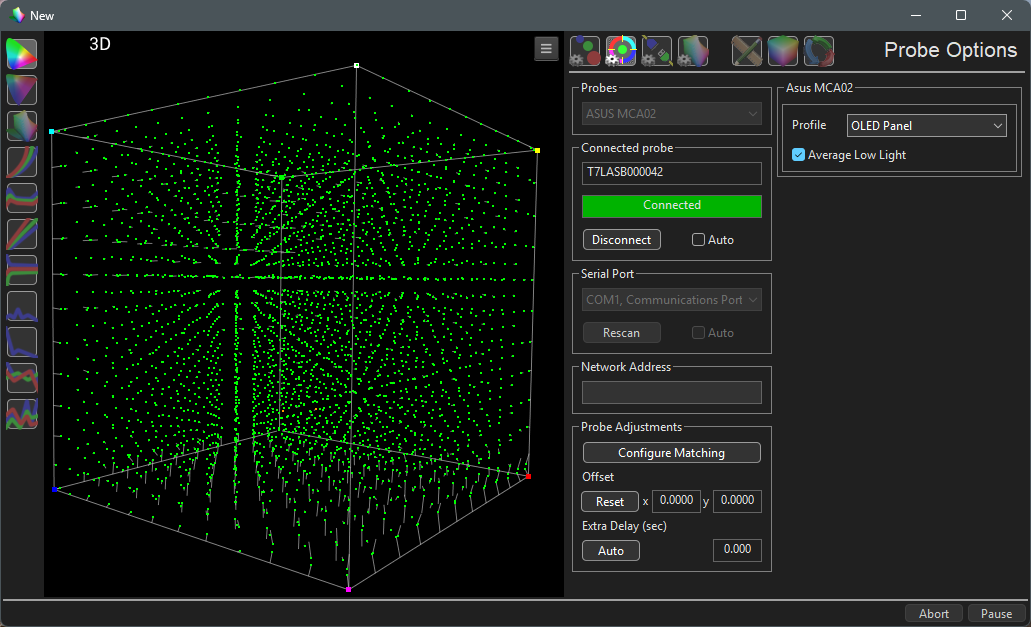Click the green Connected status bar
The height and width of the screenshot is (627, 1031).
pos(671,206)
